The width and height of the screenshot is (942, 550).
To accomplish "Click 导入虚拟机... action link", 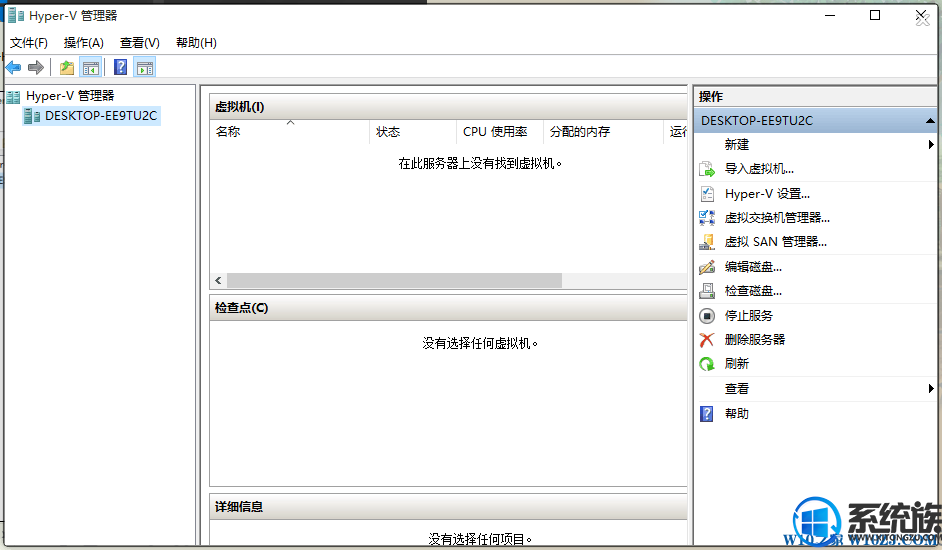I will tap(759, 169).
